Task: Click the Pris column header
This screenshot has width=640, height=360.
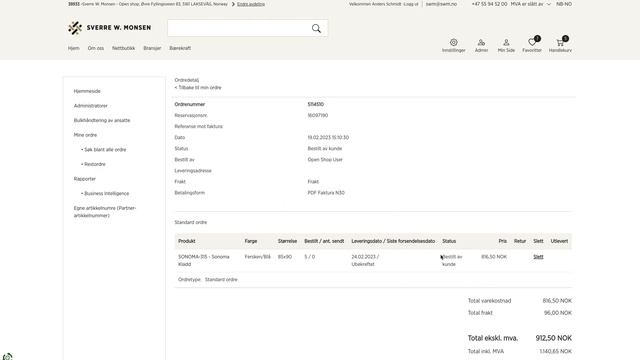Action: (x=502, y=241)
